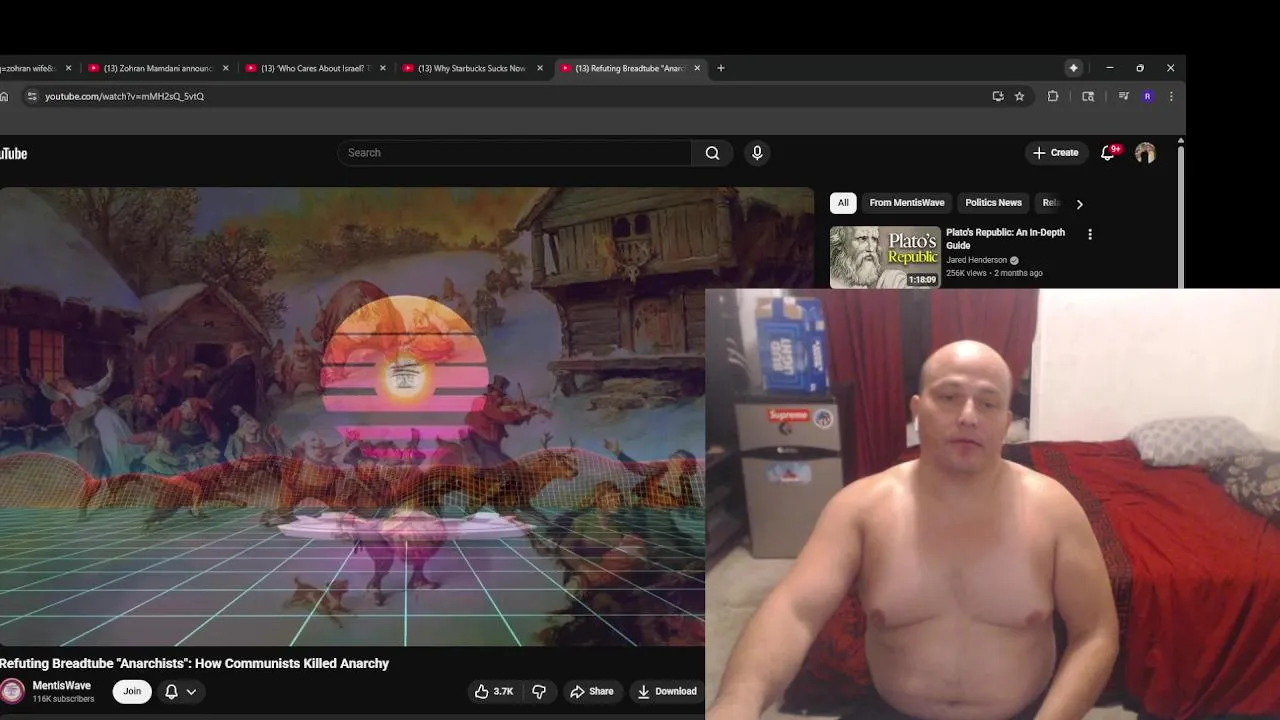The image size is (1280, 720).
Task: Click the address bar URL
Action: coord(124,96)
